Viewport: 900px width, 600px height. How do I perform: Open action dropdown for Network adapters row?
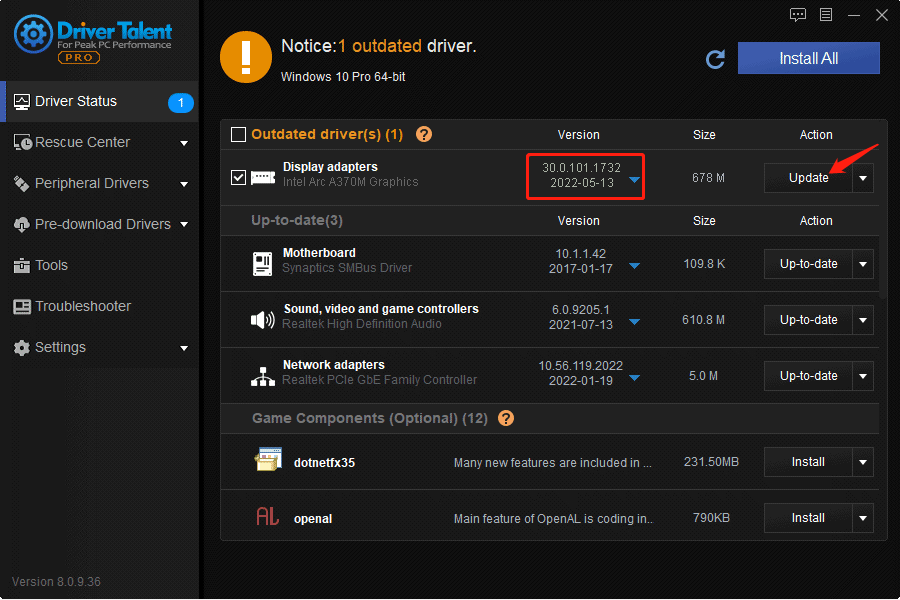(x=863, y=376)
